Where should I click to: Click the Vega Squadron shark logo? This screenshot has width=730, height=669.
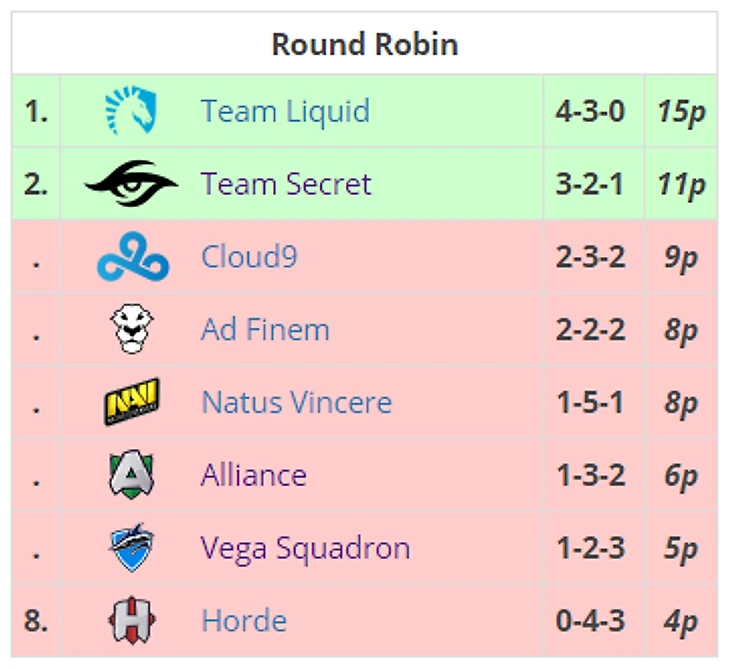[x=131, y=547]
